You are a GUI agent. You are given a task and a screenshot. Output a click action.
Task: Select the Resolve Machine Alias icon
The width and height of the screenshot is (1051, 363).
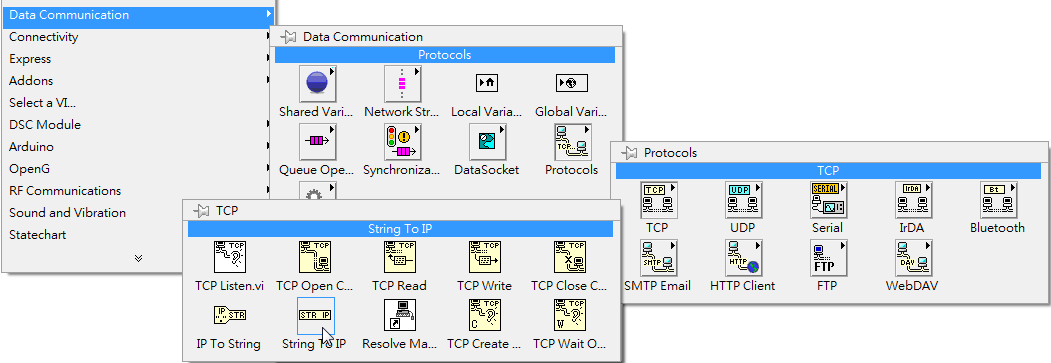pyautogui.click(x=399, y=315)
